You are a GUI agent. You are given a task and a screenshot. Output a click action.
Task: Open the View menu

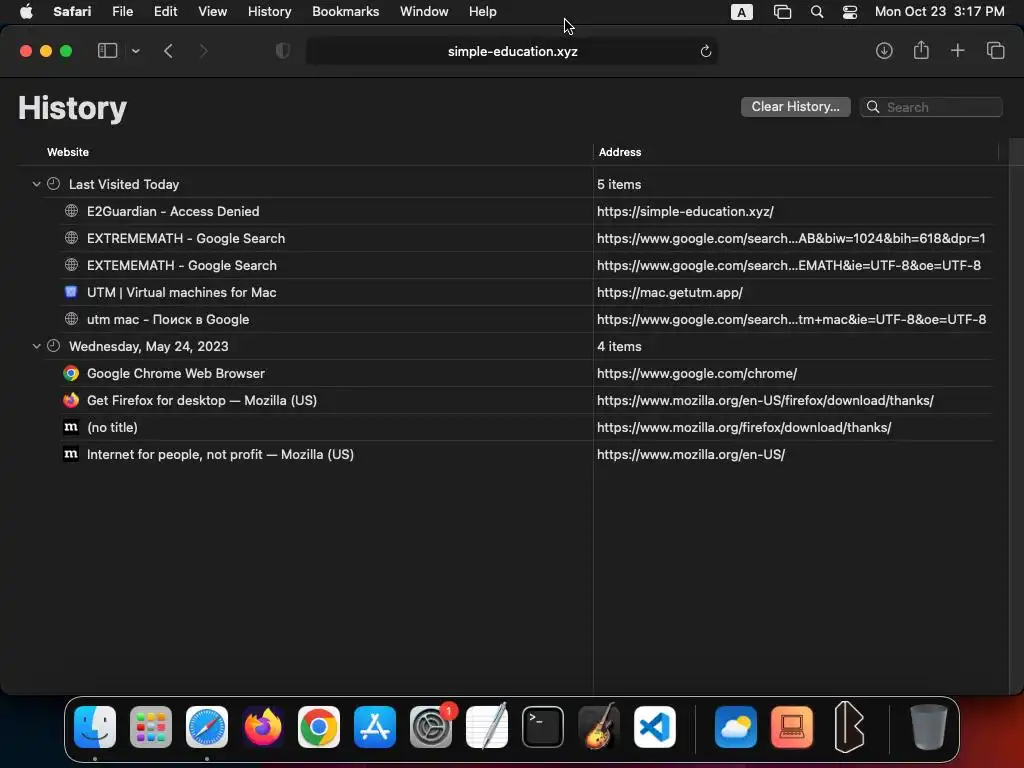(212, 12)
